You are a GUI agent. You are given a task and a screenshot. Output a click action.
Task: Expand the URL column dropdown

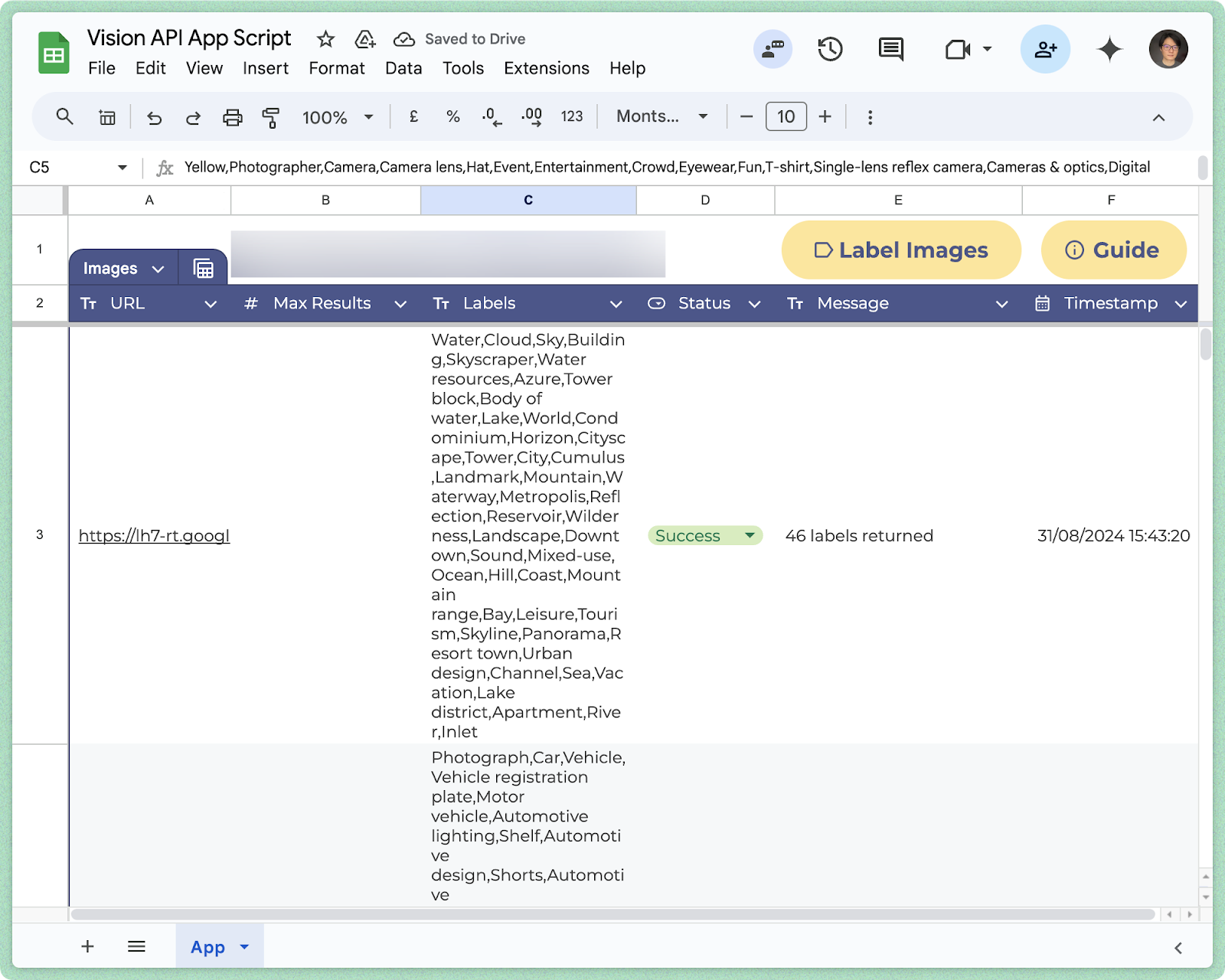click(x=211, y=304)
